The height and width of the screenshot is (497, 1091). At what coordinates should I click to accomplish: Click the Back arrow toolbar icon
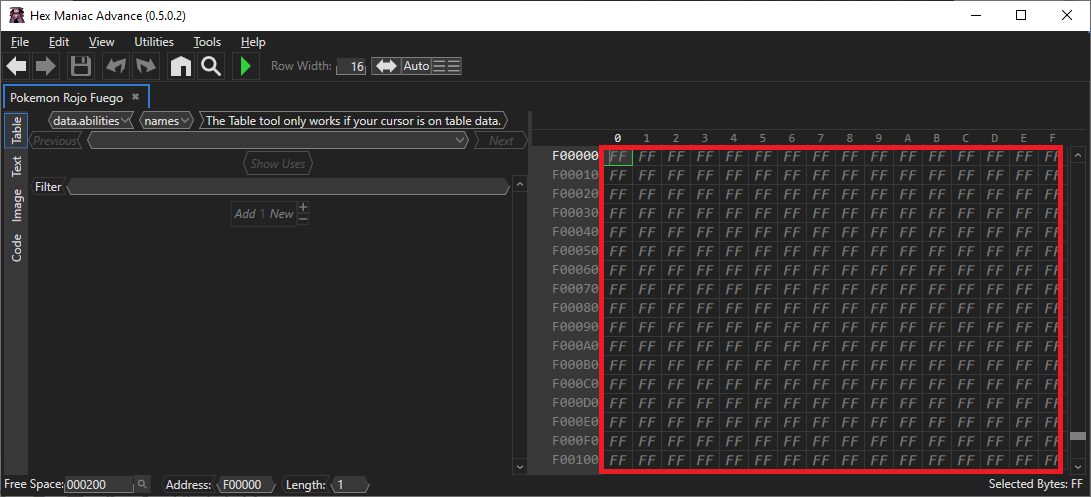[17, 67]
